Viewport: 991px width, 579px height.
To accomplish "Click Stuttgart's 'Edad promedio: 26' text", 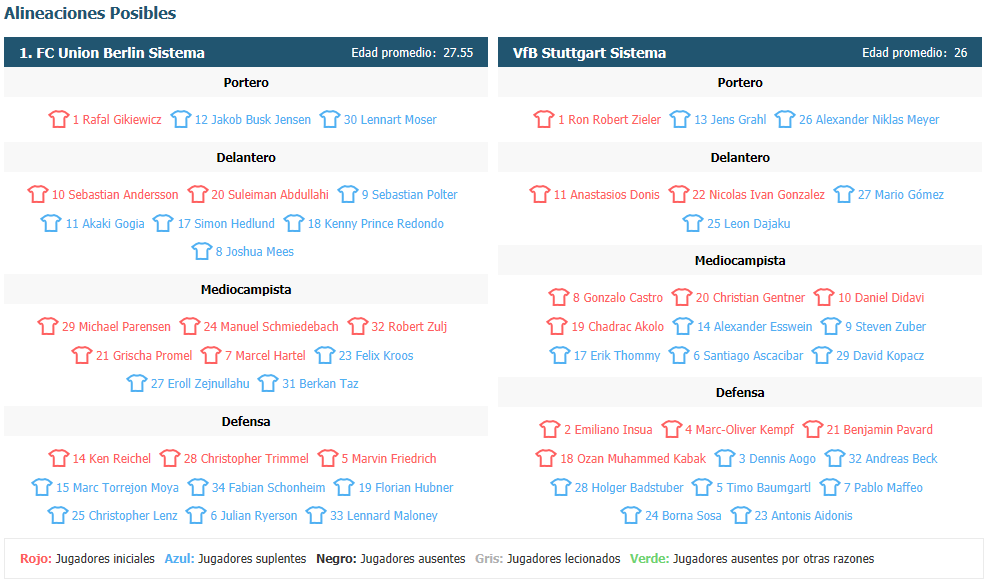I will [x=915, y=52].
